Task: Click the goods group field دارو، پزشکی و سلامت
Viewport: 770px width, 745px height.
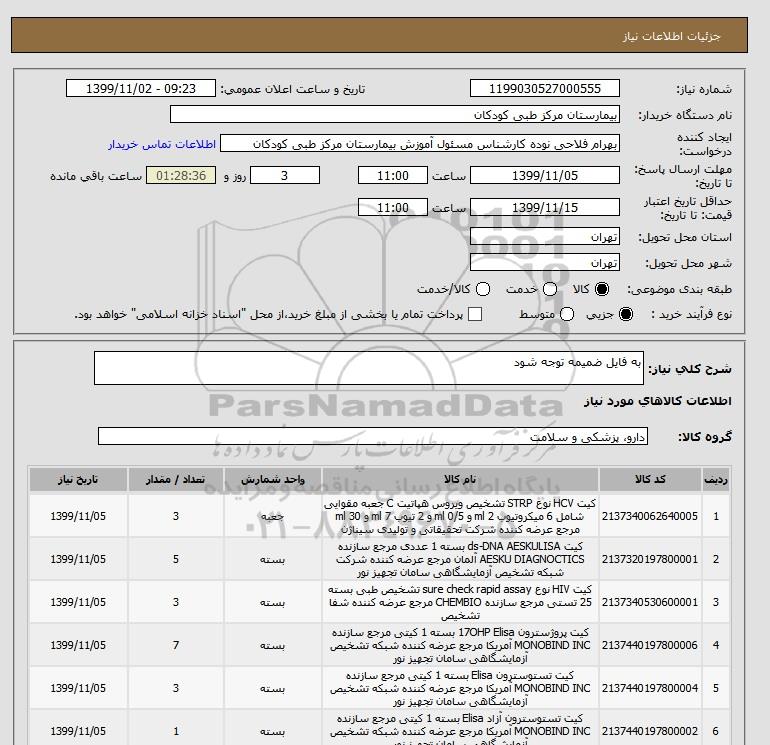Action: pos(373,436)
